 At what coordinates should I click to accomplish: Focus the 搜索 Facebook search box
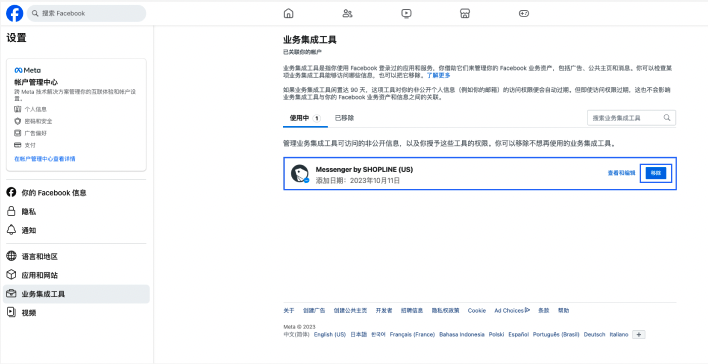87,14
